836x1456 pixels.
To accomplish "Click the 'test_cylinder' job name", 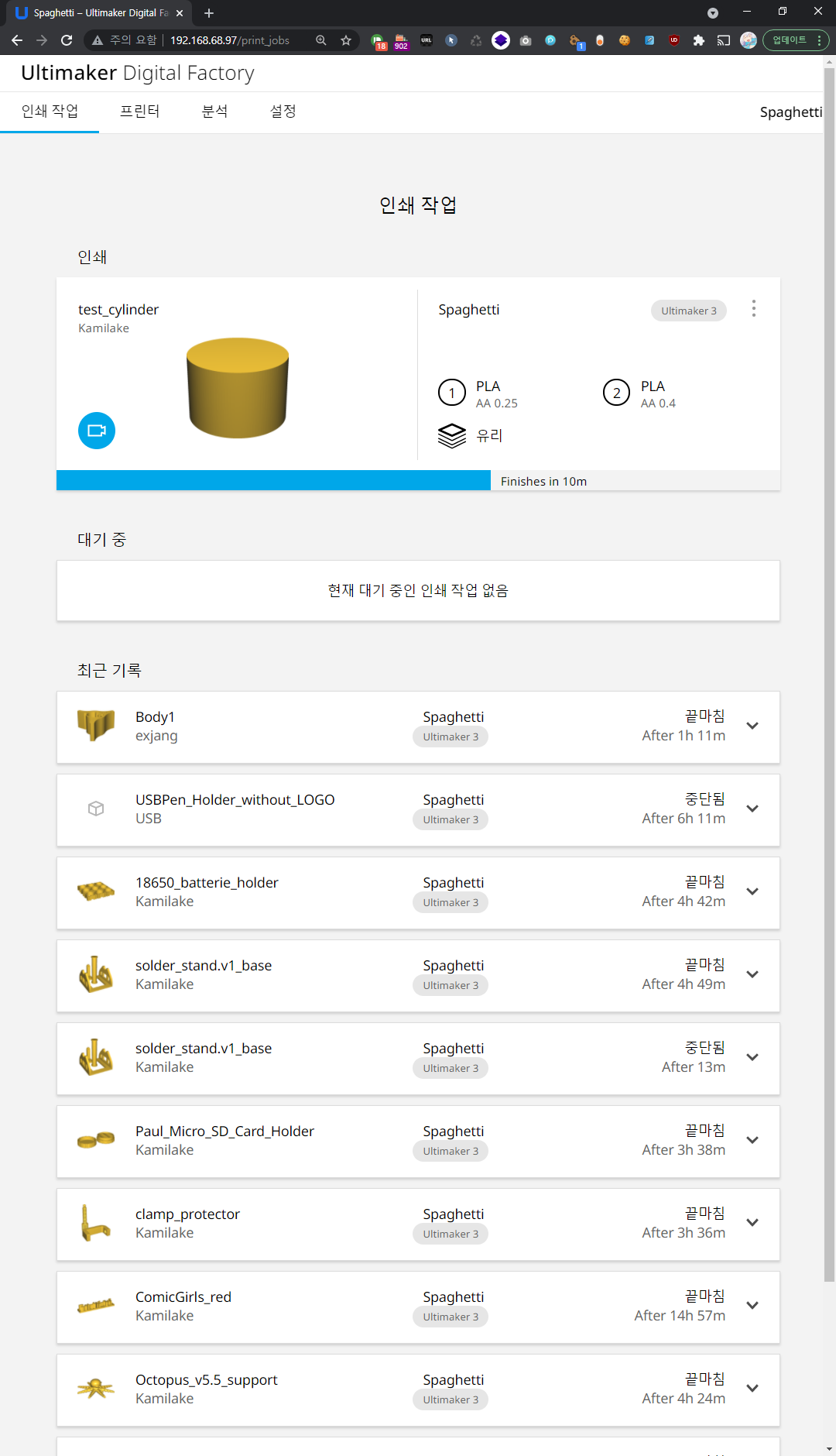I will point(118,310).
